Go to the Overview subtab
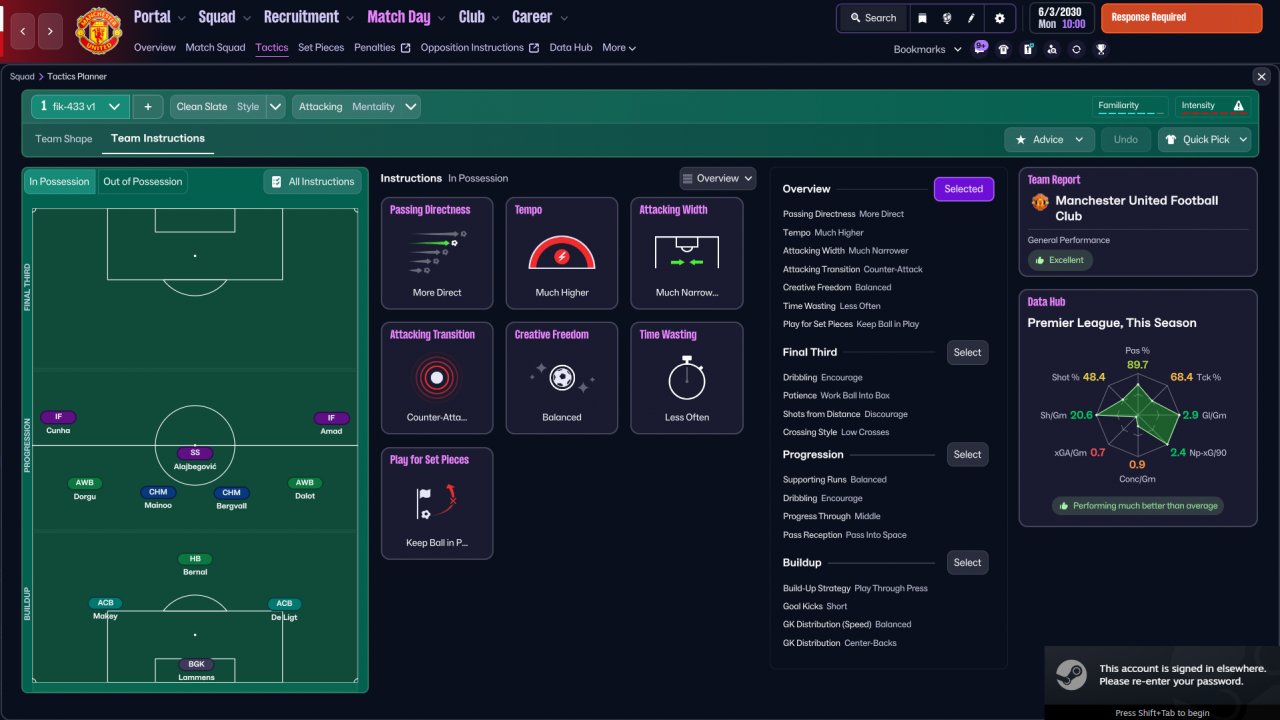The height and width of the screenshot is (720, 1280). pyautogui.click(x=155, y=48)
